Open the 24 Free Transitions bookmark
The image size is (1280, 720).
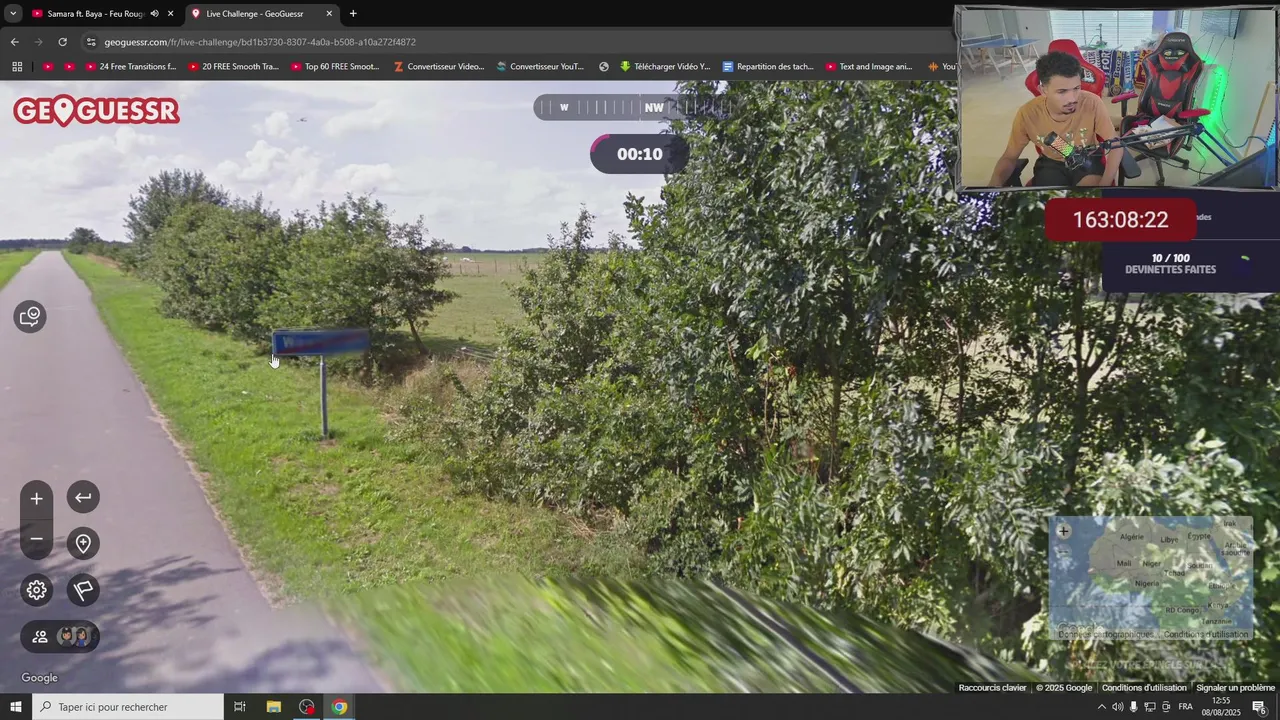tap(131, 67)
